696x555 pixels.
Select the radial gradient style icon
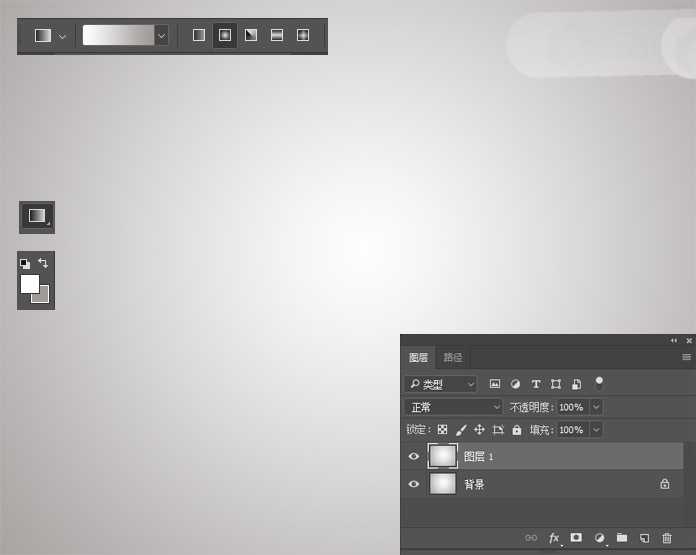(225, 35)
